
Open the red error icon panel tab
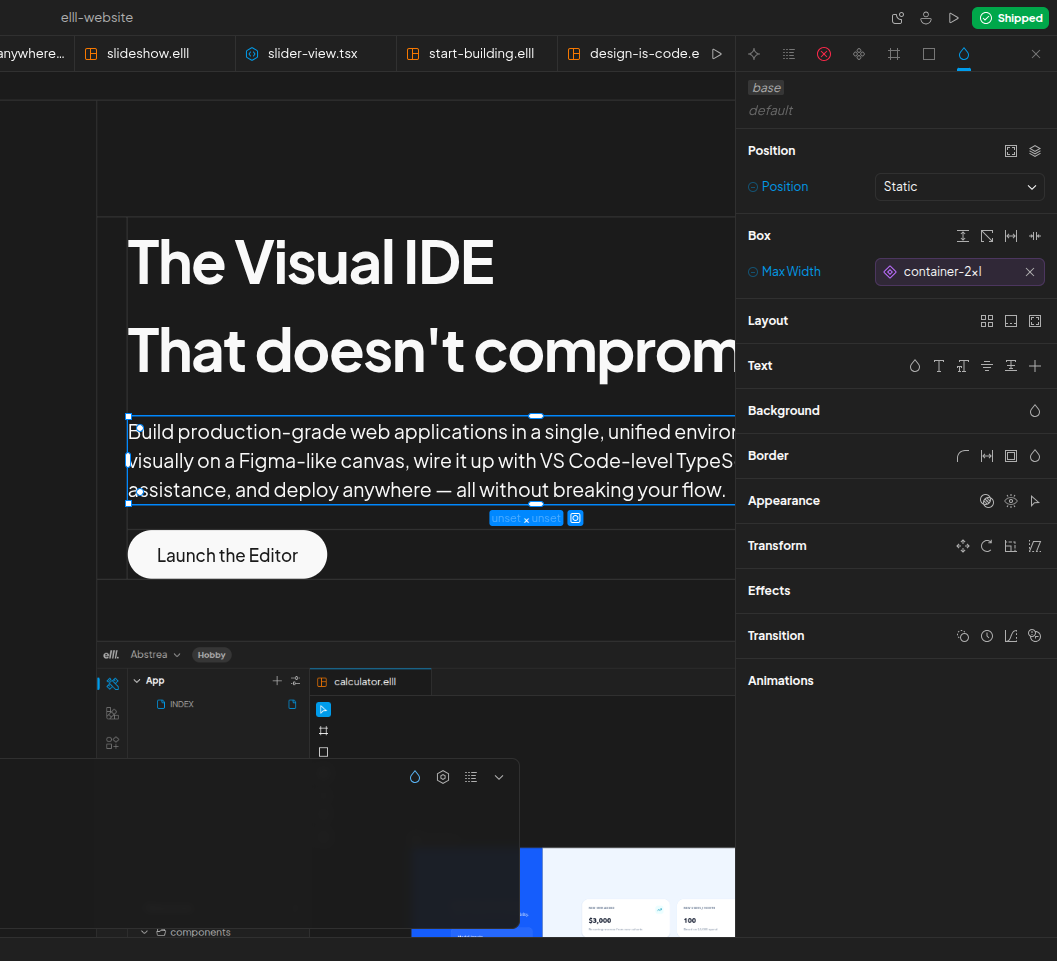tap(824, 54)
